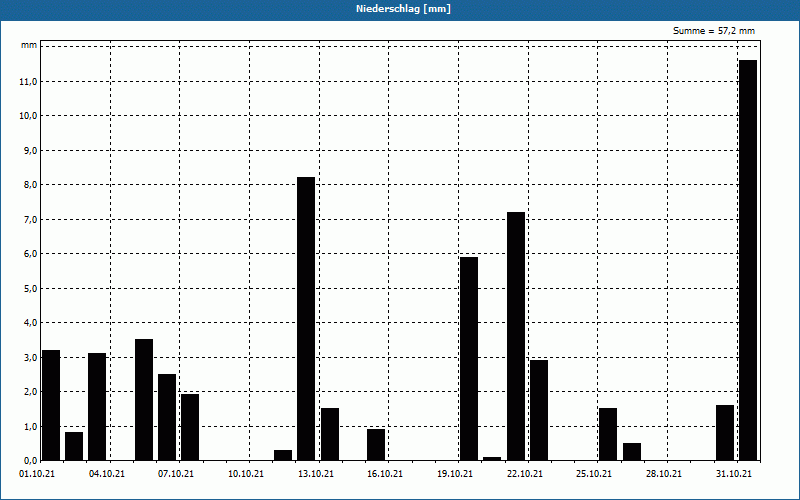This screenshot has height=500, width=800.
Task: Click the 31.10.21 date label
Action: point(734,474)
